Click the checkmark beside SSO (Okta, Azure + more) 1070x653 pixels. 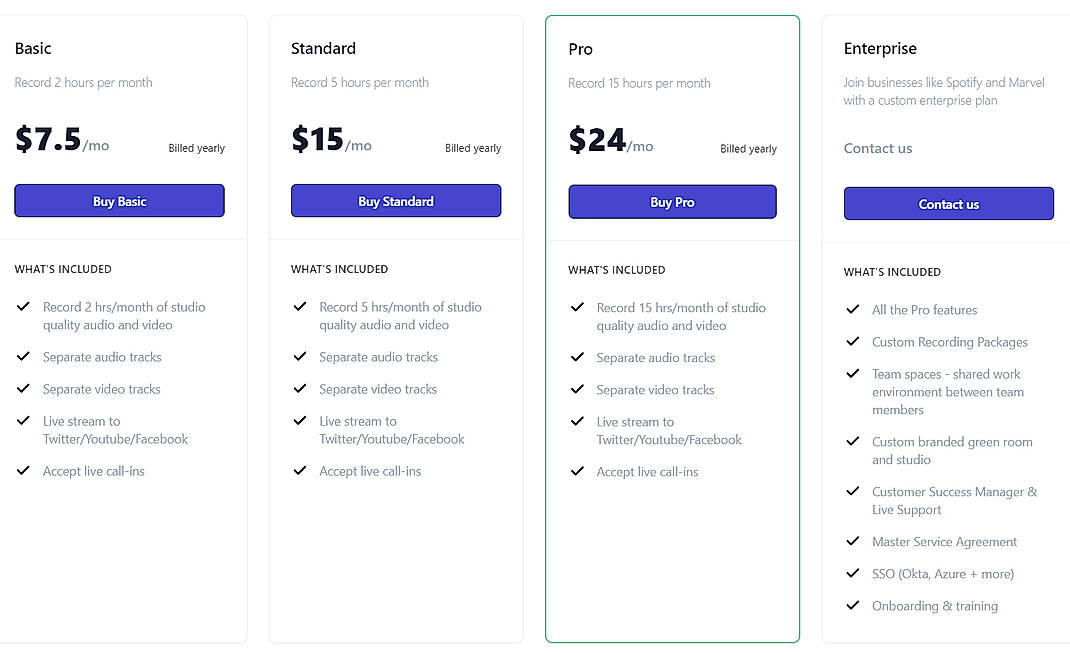[853, 574]
